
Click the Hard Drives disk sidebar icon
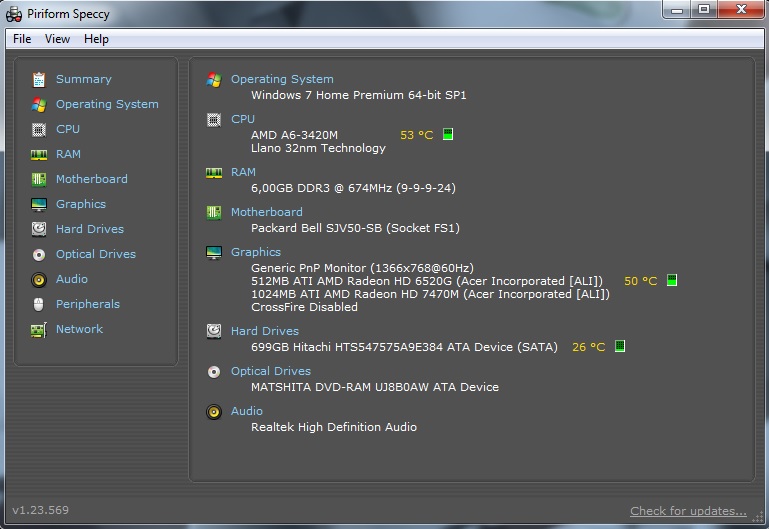39,229
